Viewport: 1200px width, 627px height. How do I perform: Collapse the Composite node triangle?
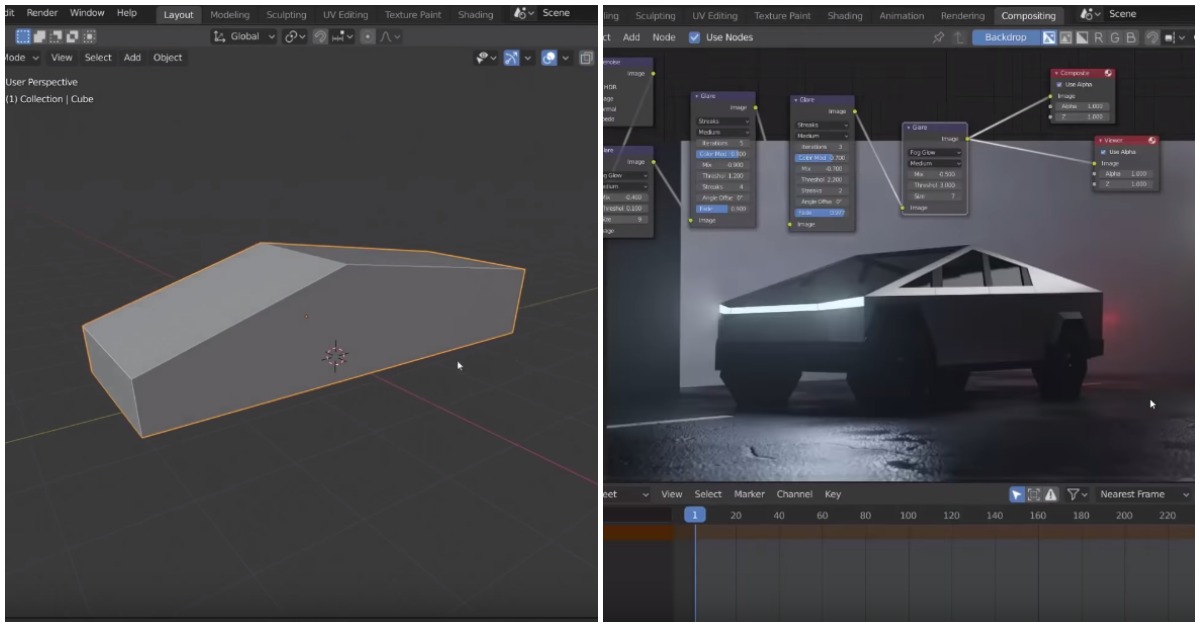(1056, 73)
